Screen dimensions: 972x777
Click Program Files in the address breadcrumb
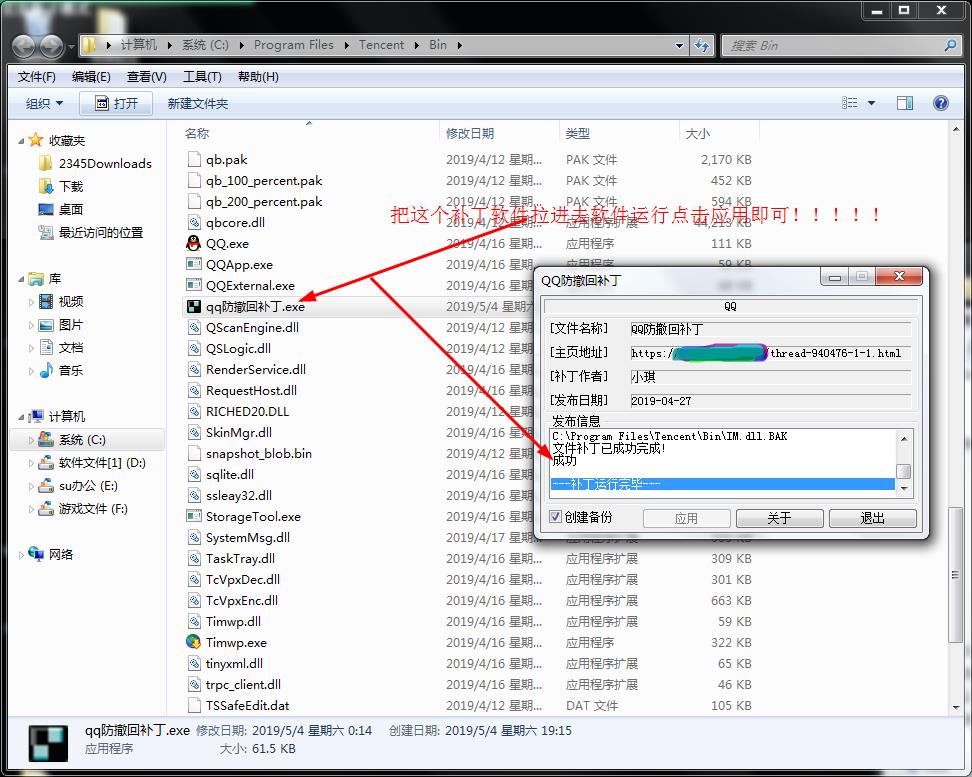coord(294,45)
